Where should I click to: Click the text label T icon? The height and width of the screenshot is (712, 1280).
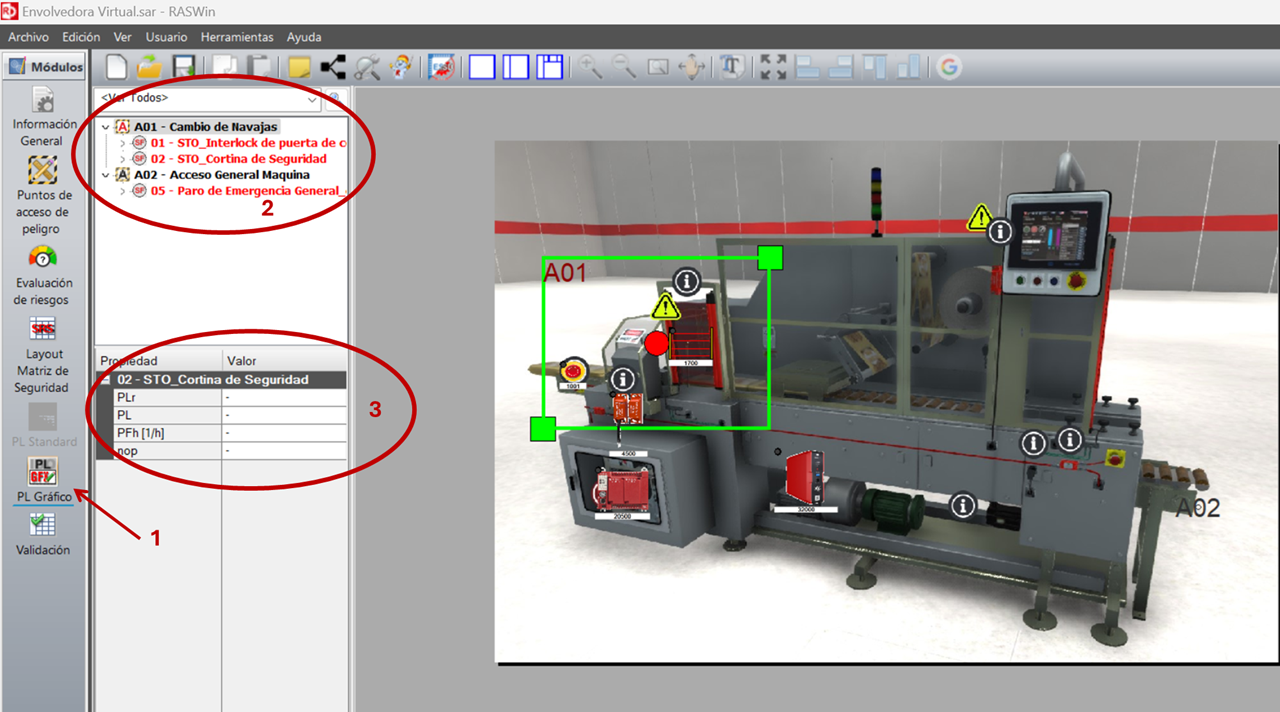pos(732,67)
